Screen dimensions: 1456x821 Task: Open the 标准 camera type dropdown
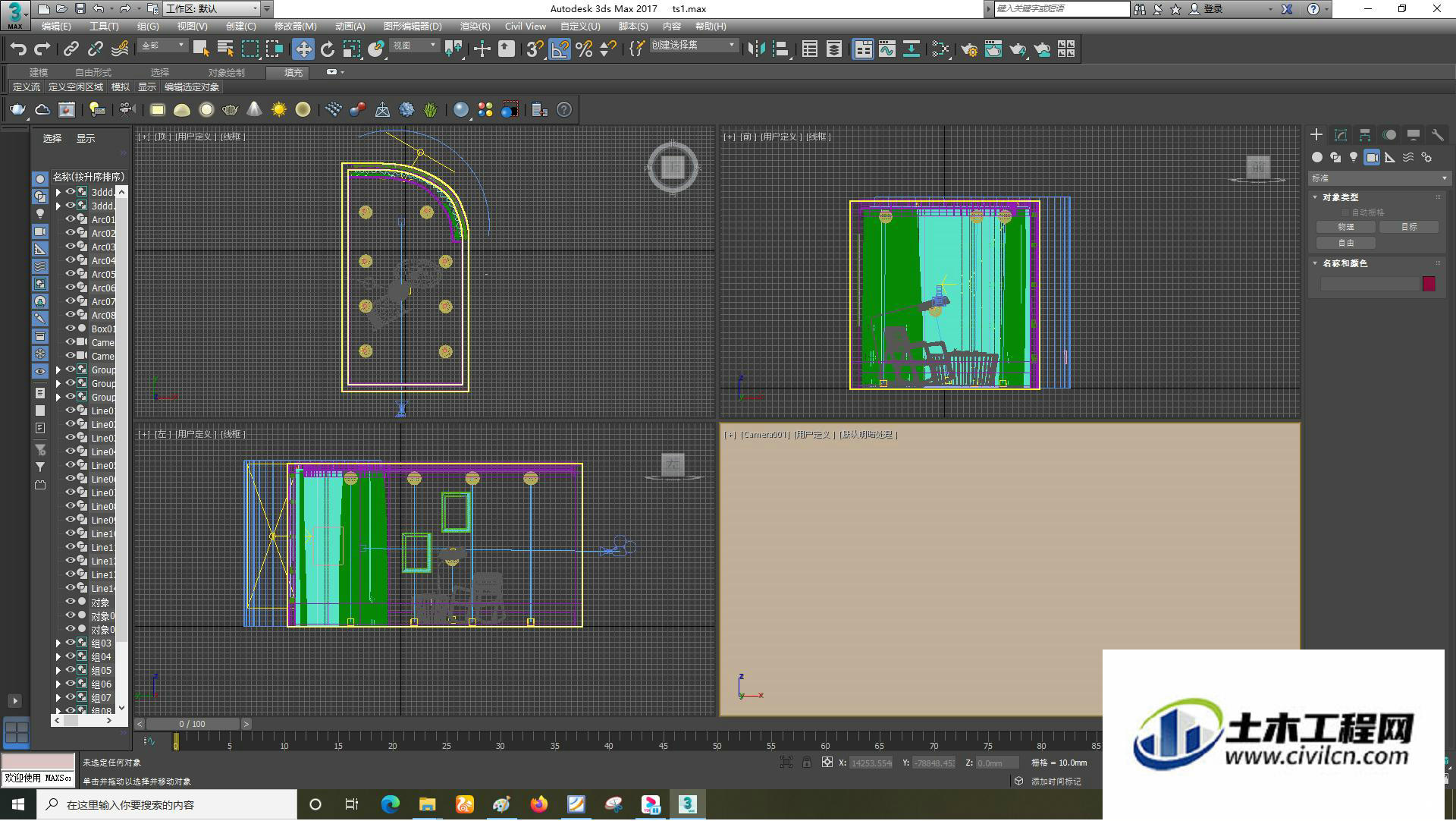(1379, 178)
